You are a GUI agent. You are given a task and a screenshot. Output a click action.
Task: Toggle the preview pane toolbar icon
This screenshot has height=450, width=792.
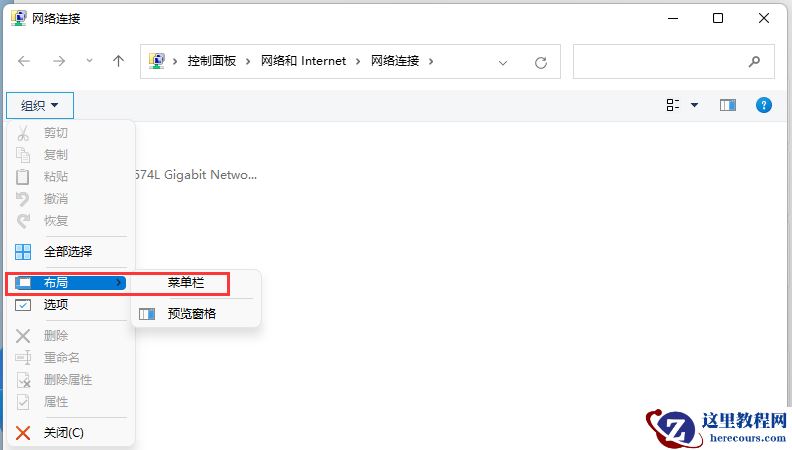pos(728,105)
